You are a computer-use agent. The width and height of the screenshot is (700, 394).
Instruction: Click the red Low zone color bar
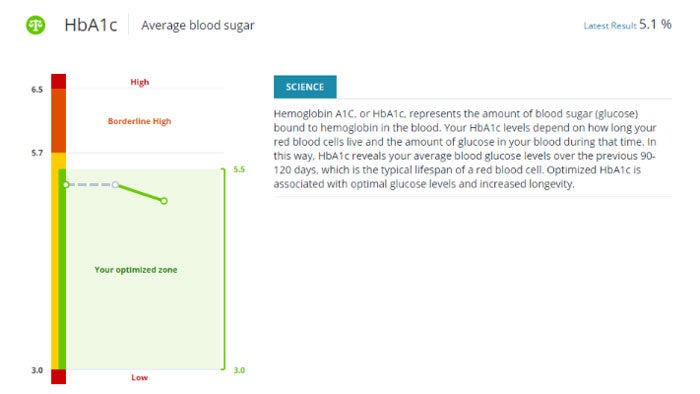[x=58, y=377]
